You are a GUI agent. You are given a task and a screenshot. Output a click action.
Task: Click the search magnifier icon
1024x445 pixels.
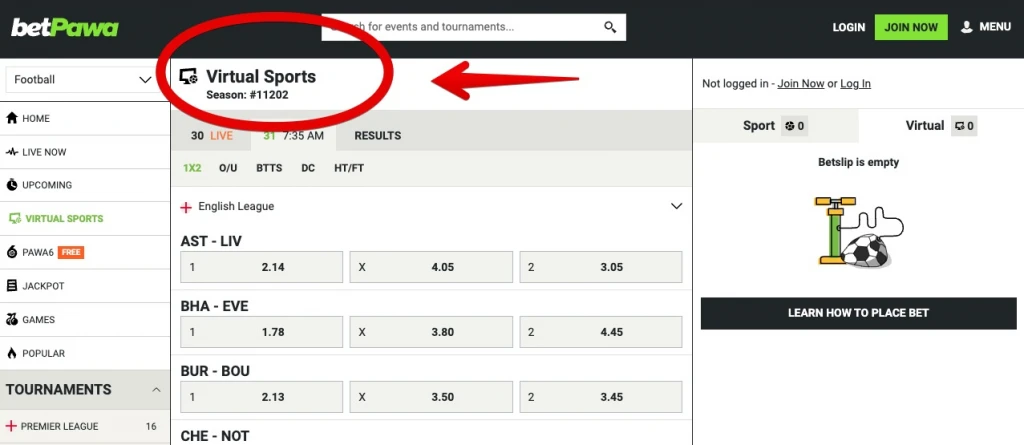tap(610, 27)
